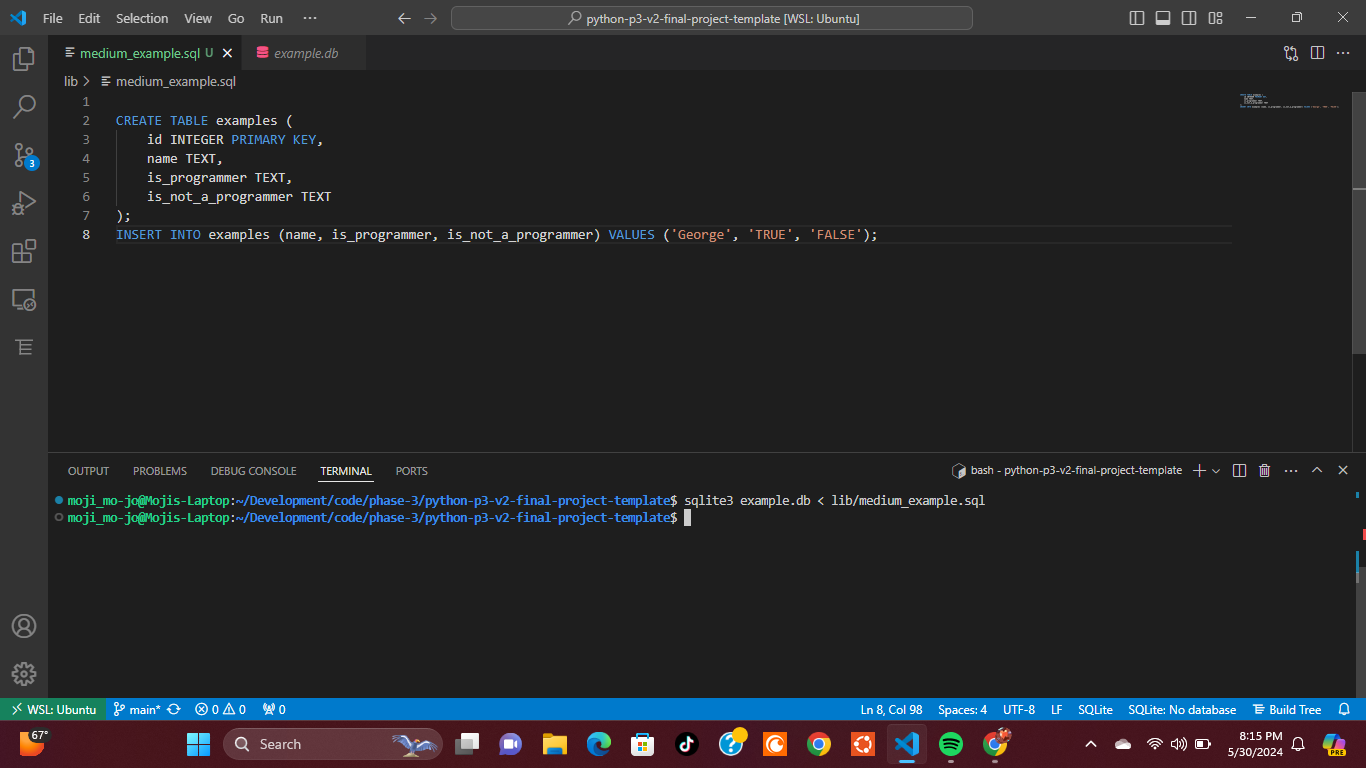The width and height of the screenshot is (1366, 768).
Task: Open Source Control view with 3 changes
Action: tap(24, 155)
